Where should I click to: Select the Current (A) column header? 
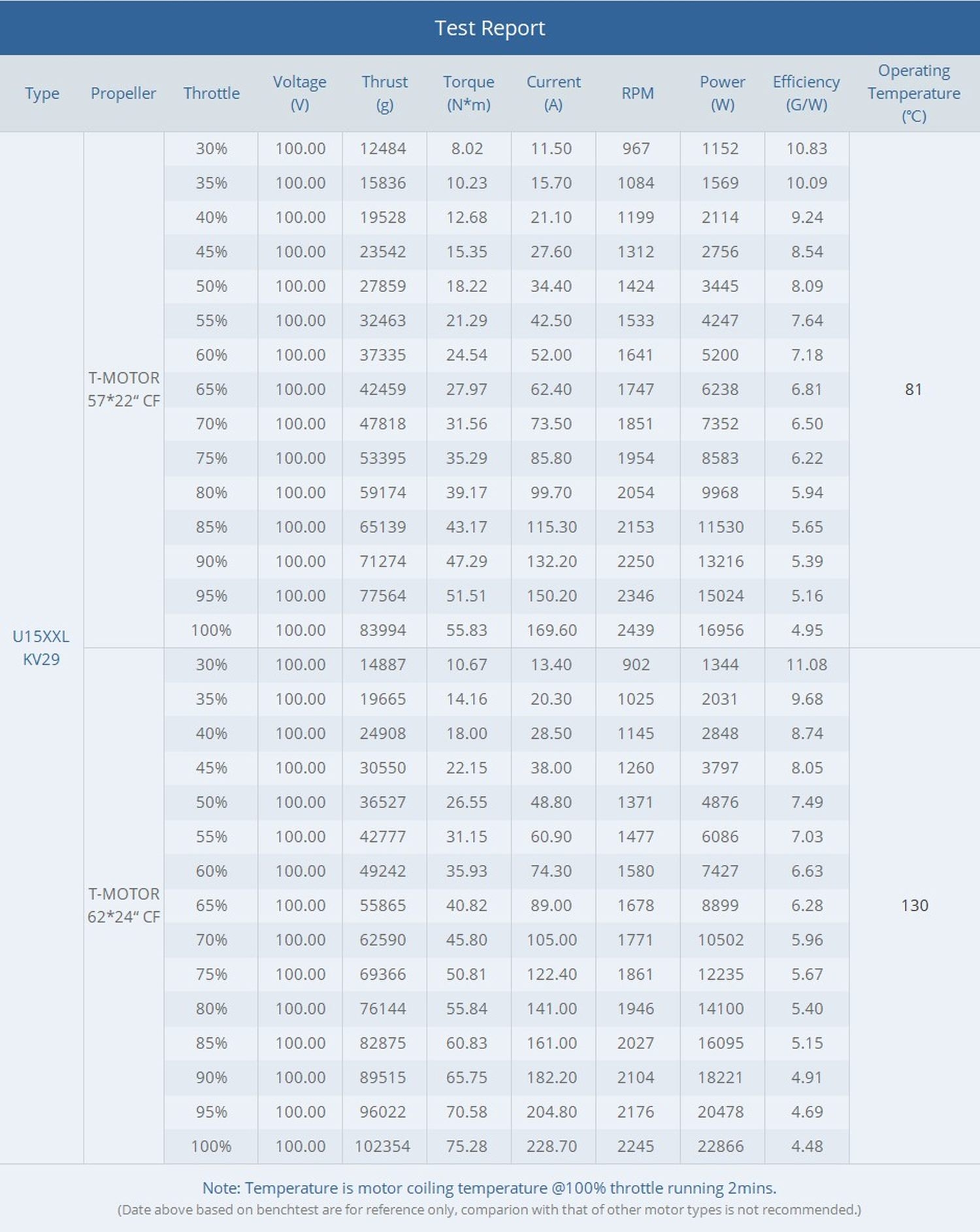553,93
